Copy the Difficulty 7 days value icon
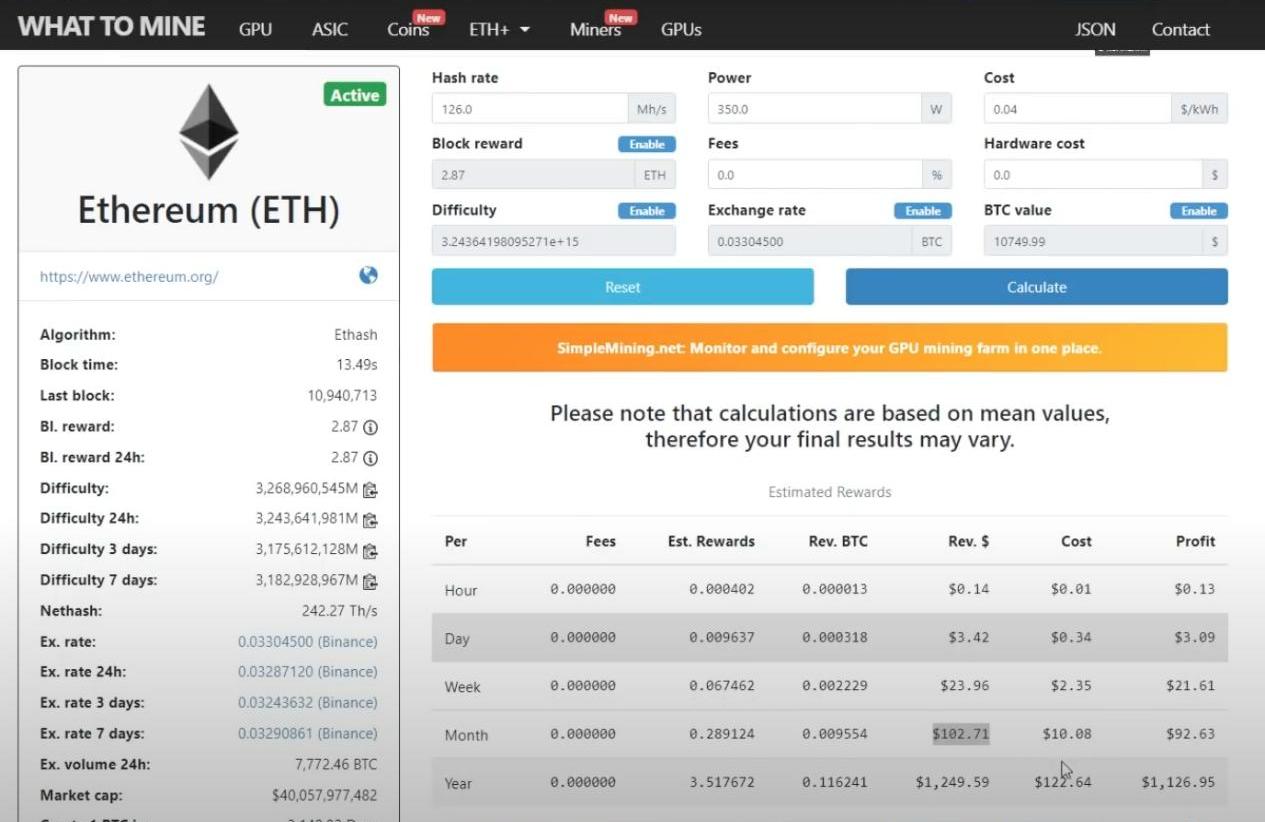Image resolution: width=1265 pixels, height=822 pixels. tap(370, 581)
